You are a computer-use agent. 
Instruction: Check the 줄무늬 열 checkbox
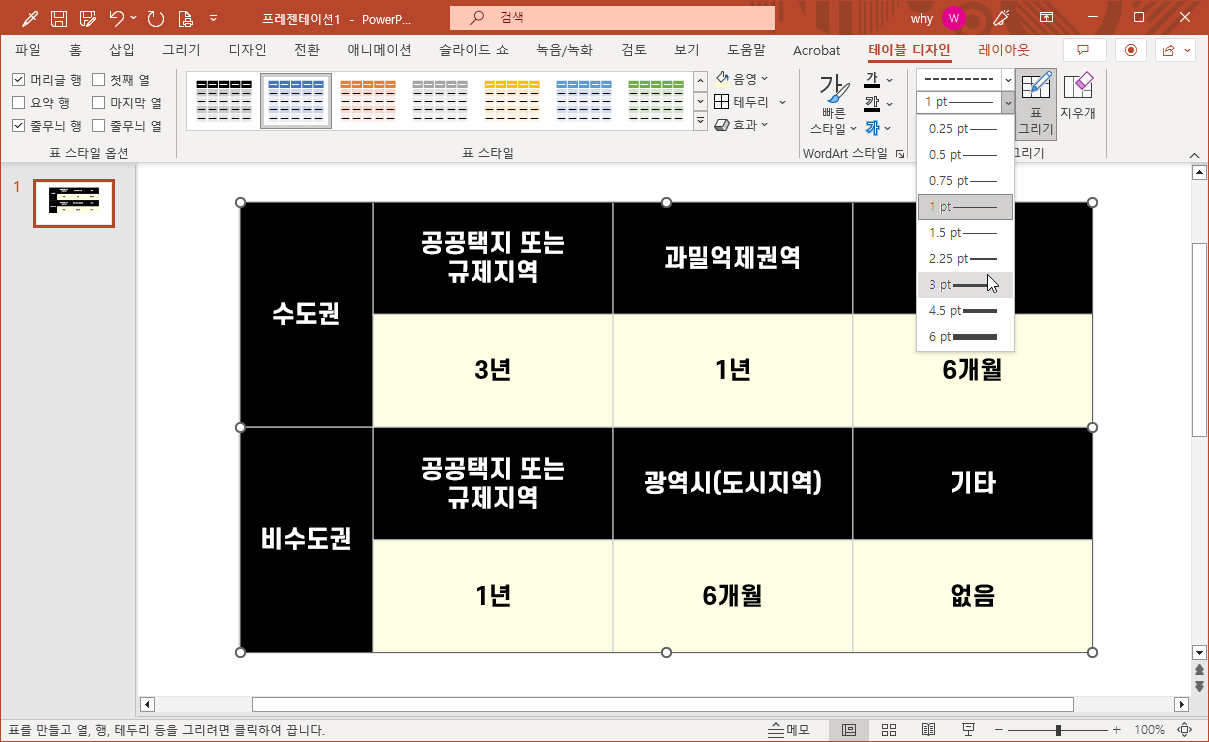click(99, 125)
